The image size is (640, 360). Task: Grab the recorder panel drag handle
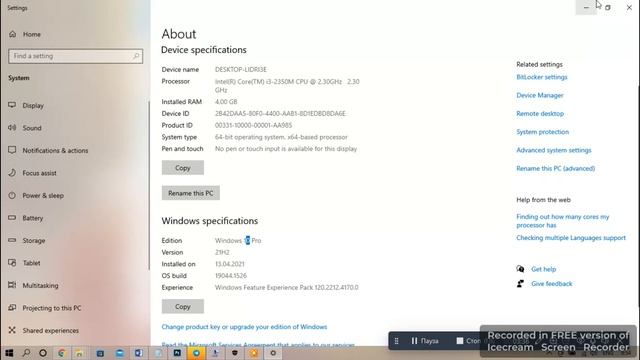(x=396, y=341)
